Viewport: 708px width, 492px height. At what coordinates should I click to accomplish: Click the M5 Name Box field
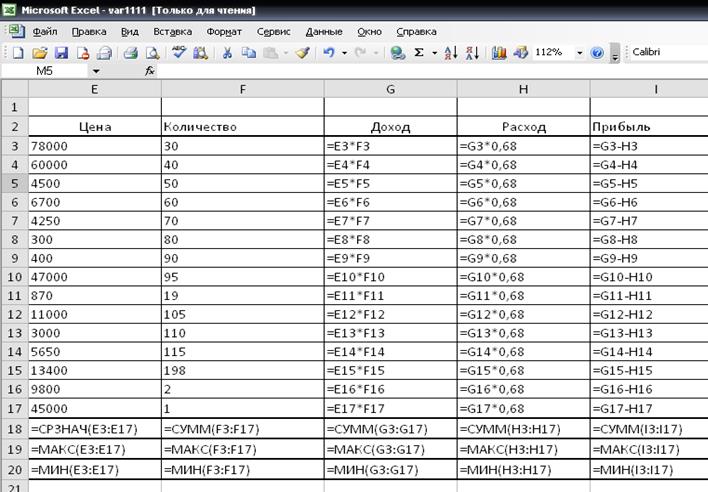click(45, 71)
